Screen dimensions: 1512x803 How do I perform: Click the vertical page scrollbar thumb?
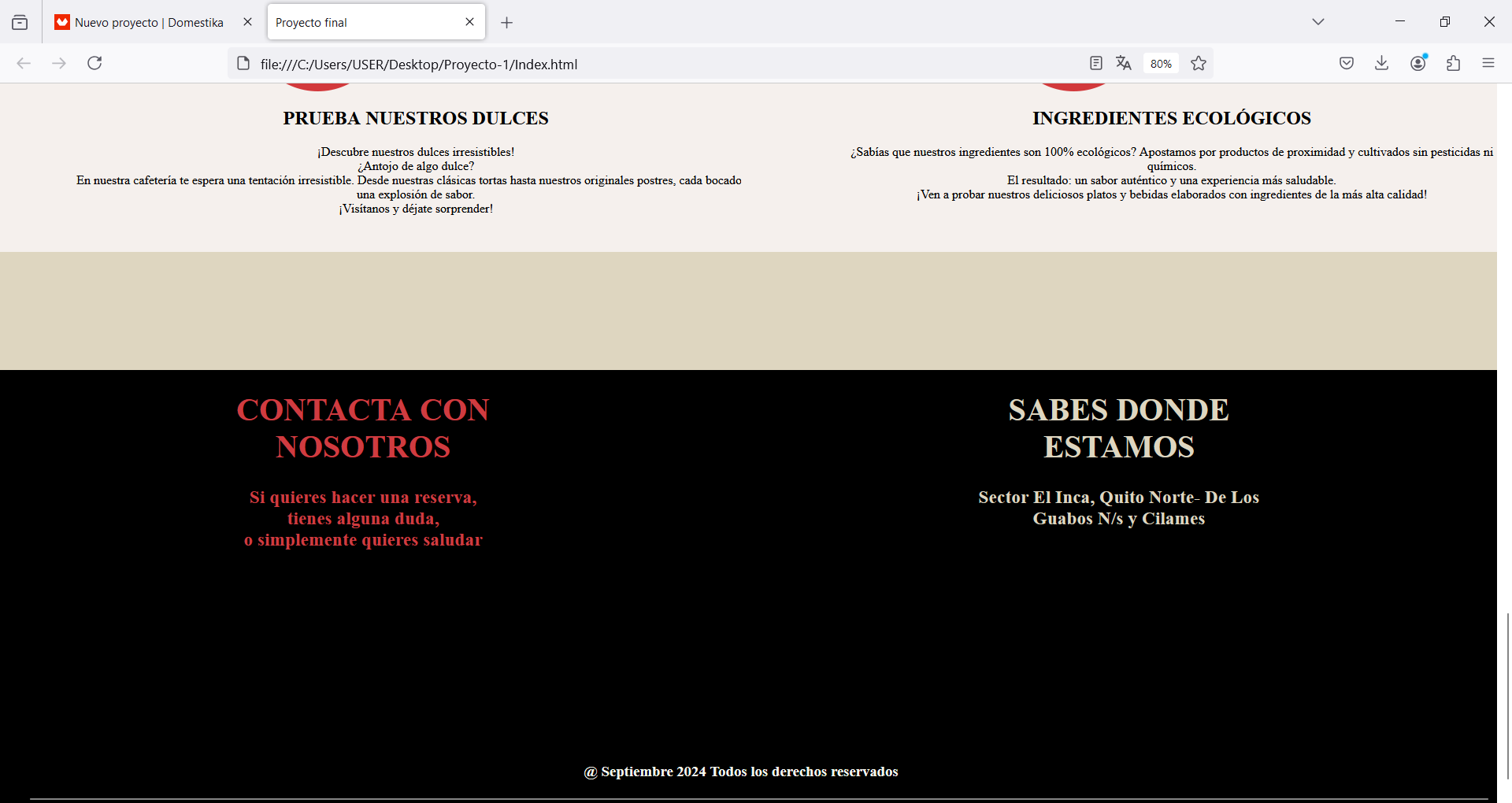(x=1508, y=696)
